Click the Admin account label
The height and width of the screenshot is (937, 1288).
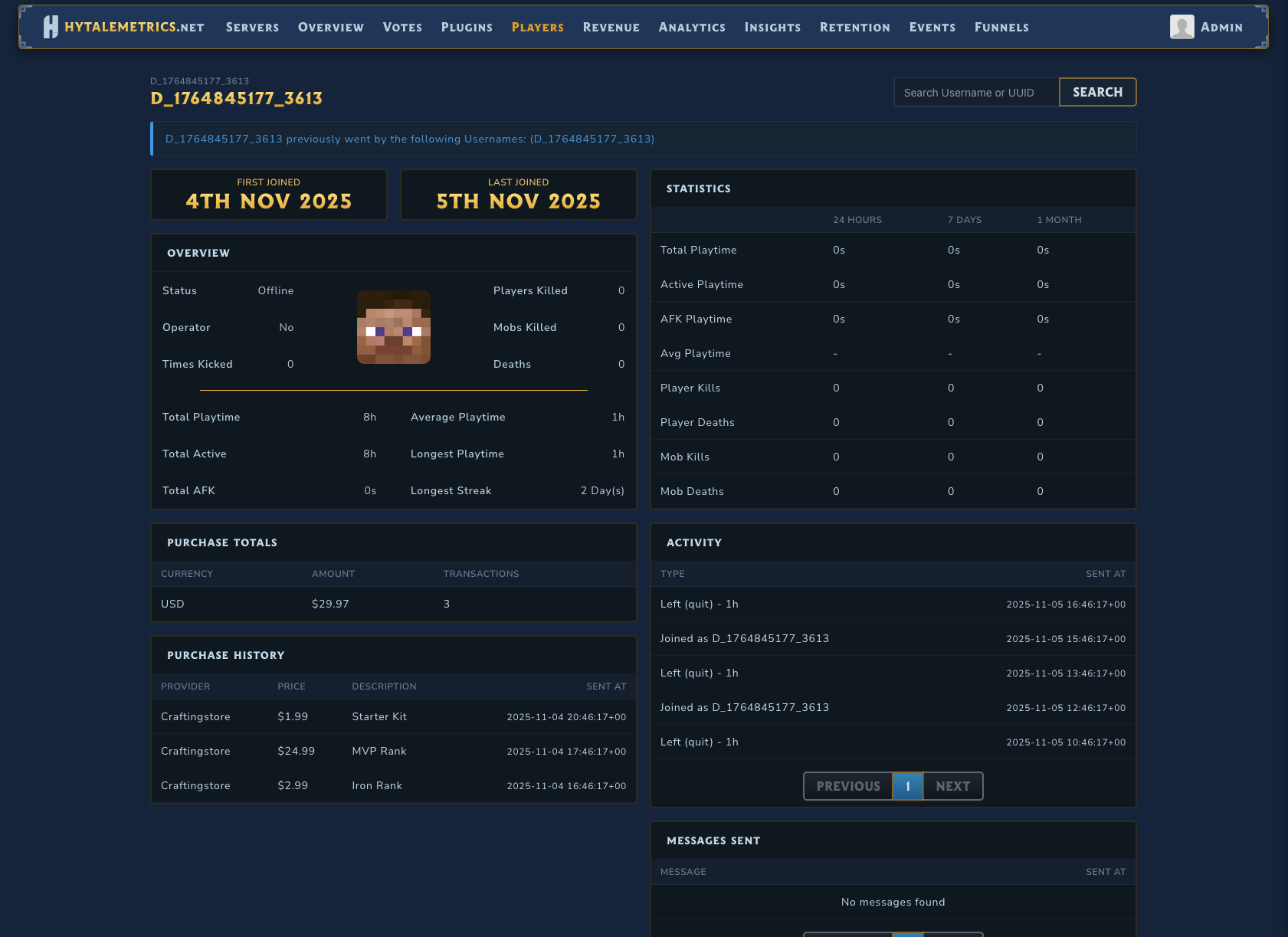click(x=1221, y=27)
